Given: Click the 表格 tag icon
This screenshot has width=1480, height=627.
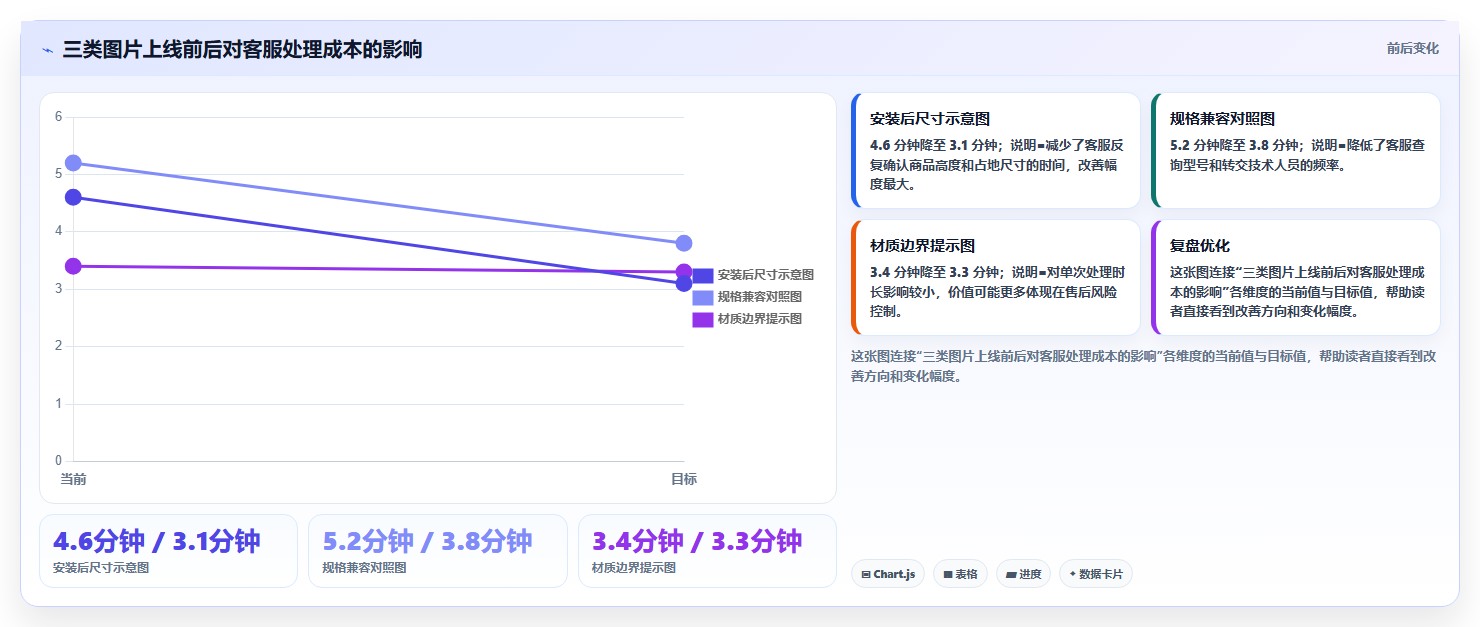Looking at the screenshot, I should click(x=948, y=574).
